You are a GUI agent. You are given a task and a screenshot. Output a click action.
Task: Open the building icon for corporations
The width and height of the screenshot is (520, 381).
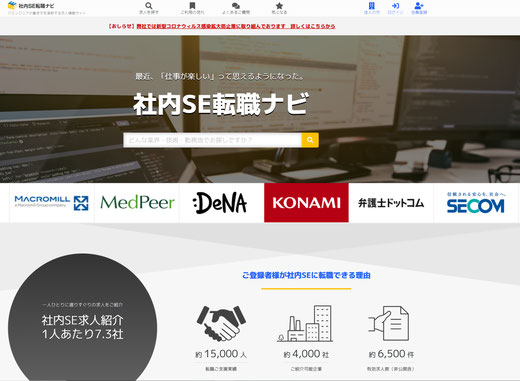[372, 6]
